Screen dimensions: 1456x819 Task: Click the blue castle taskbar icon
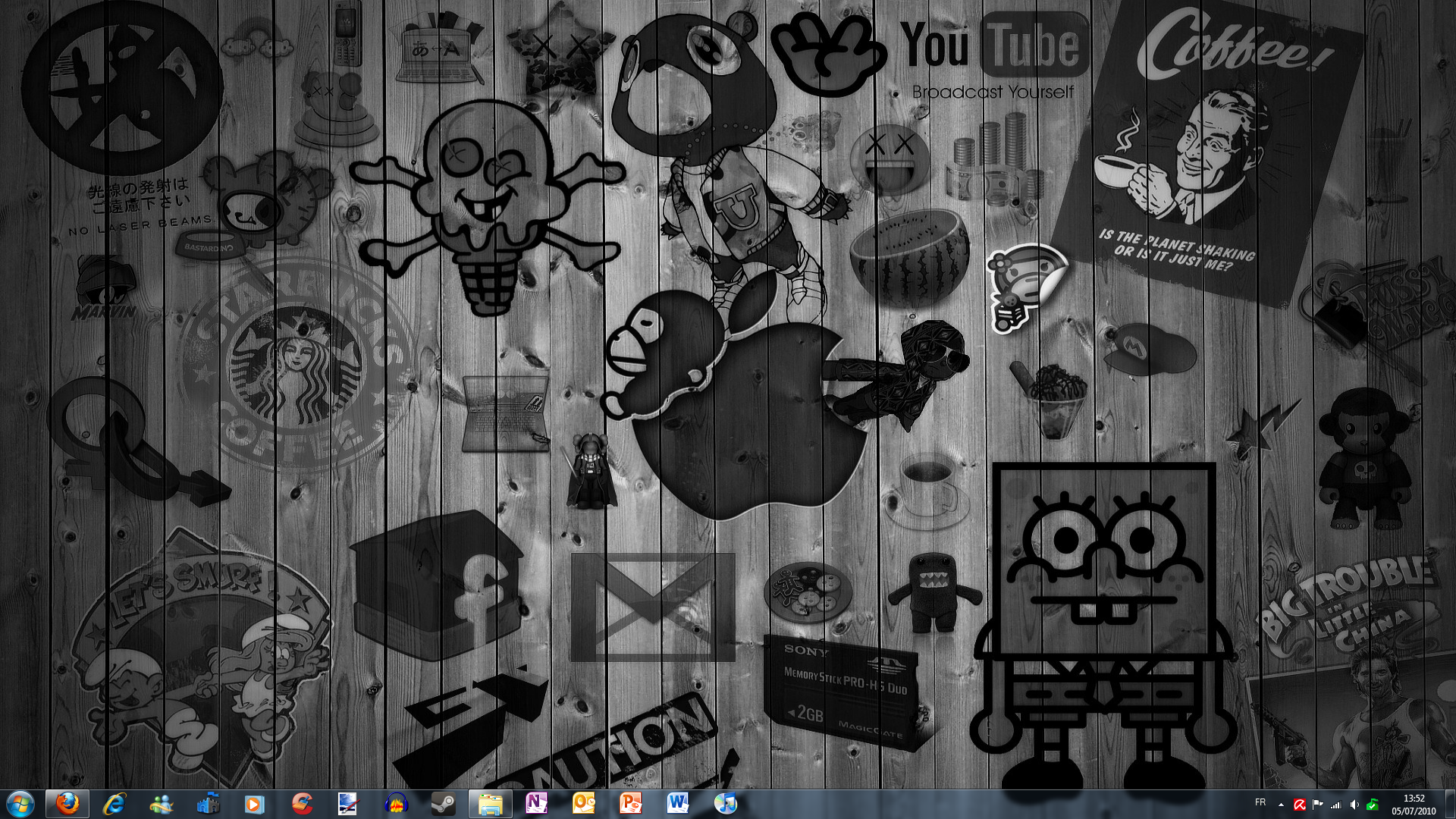pyautogui.click(x=208, y=804)
